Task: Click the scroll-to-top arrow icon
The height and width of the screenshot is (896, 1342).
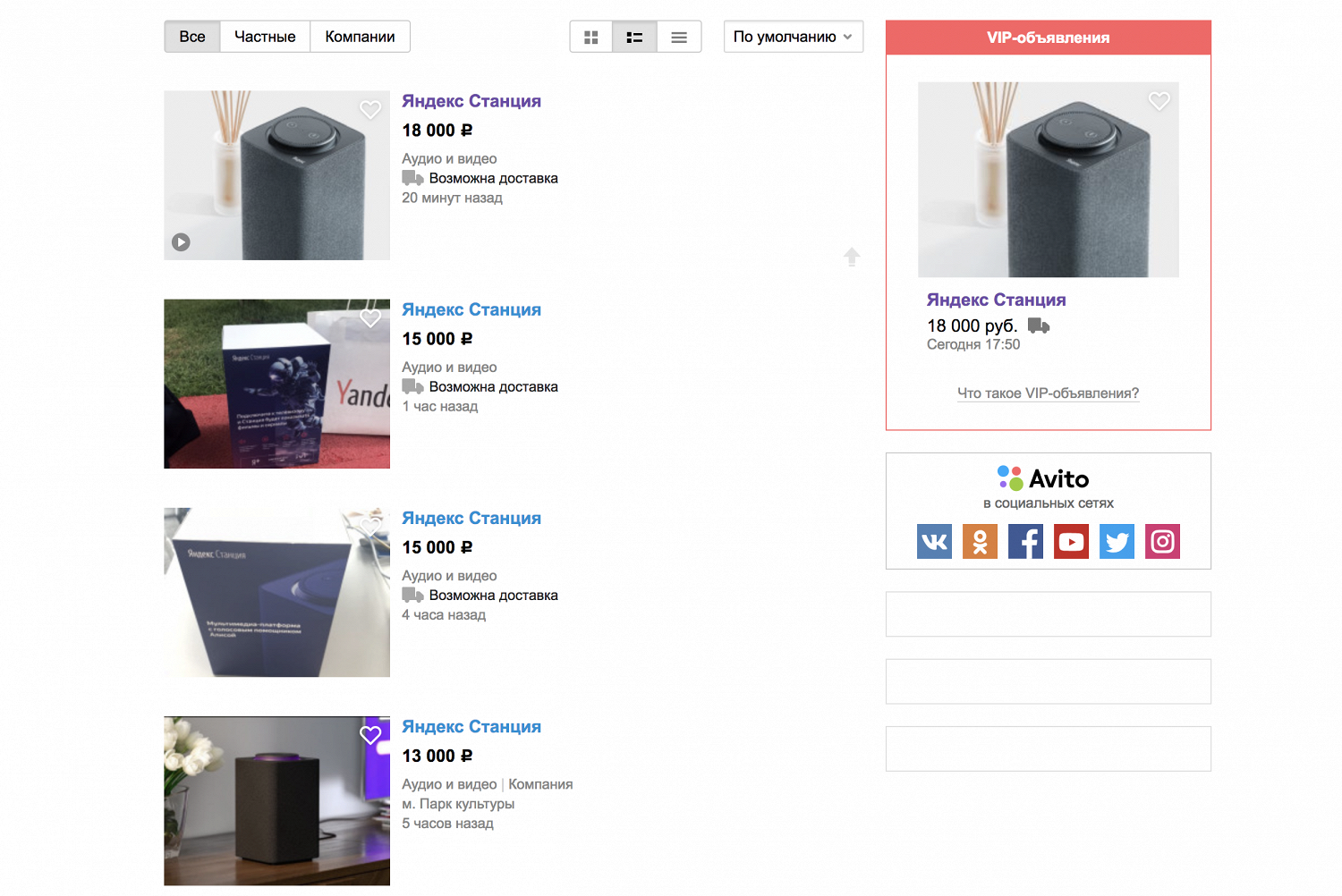Action: [x=852, y=257]
